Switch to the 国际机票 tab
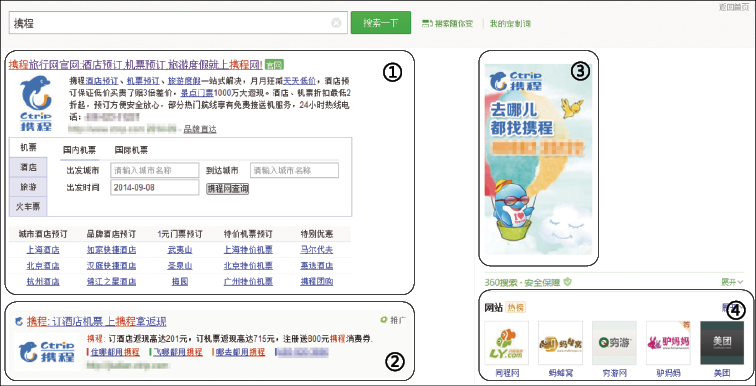756x386 pixels. coord(131,150)
